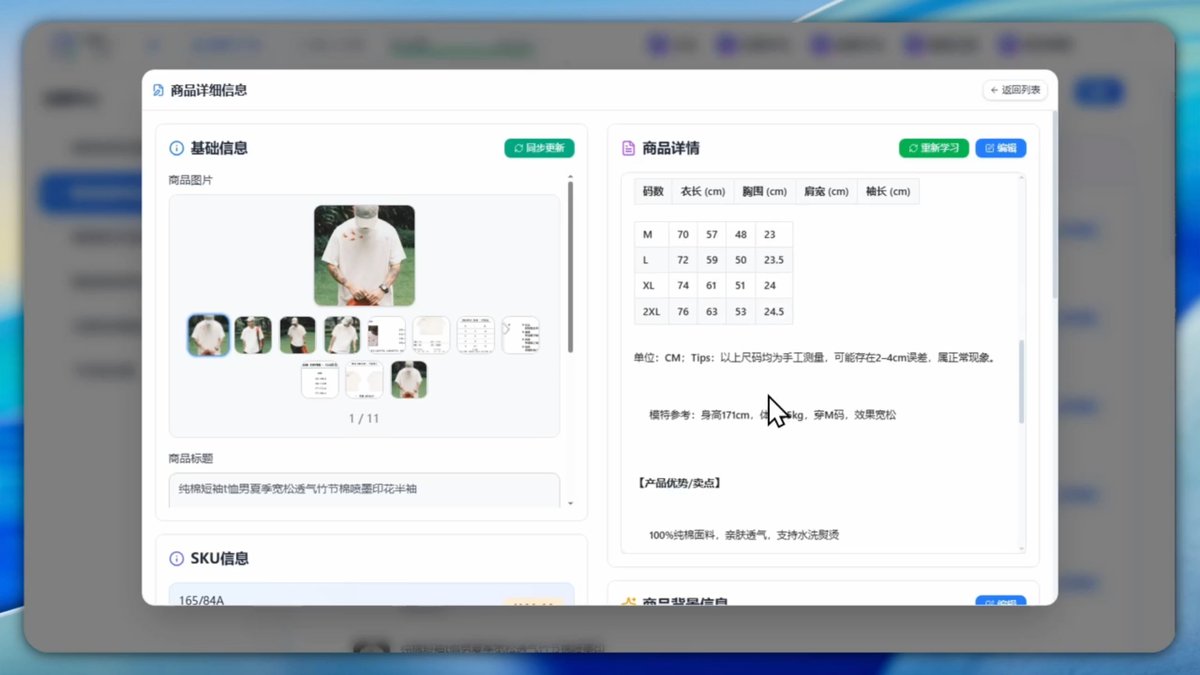1200x675 pixels.
Task: Click the 码数 table header
Action: pyautogui.click(x=653, y=191)
